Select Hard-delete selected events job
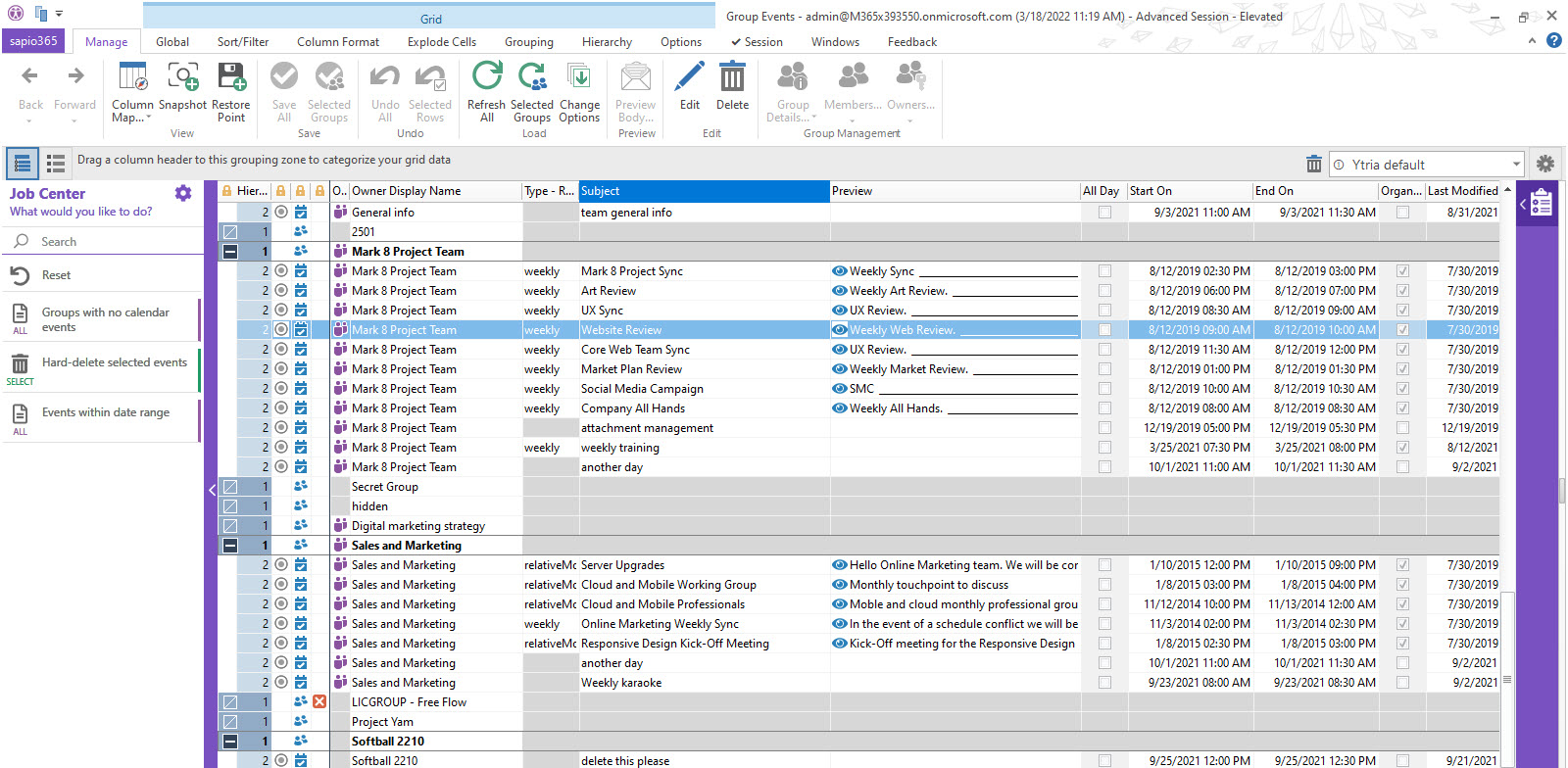The image size is (1568, 768). coord(114,362)
